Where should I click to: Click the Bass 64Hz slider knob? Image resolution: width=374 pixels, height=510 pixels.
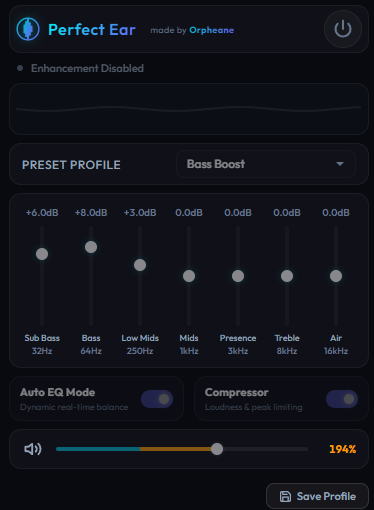(91, 247)
